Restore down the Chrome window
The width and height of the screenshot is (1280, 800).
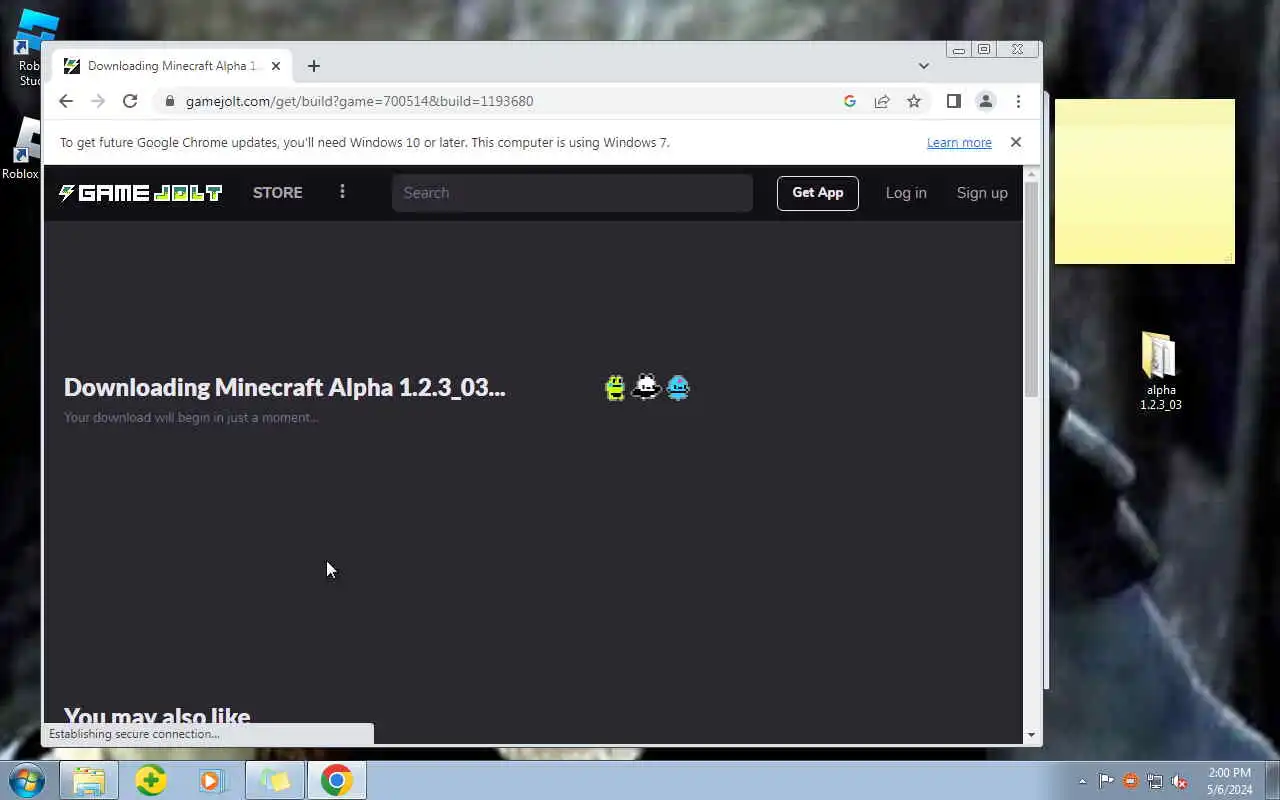(984, 49)
